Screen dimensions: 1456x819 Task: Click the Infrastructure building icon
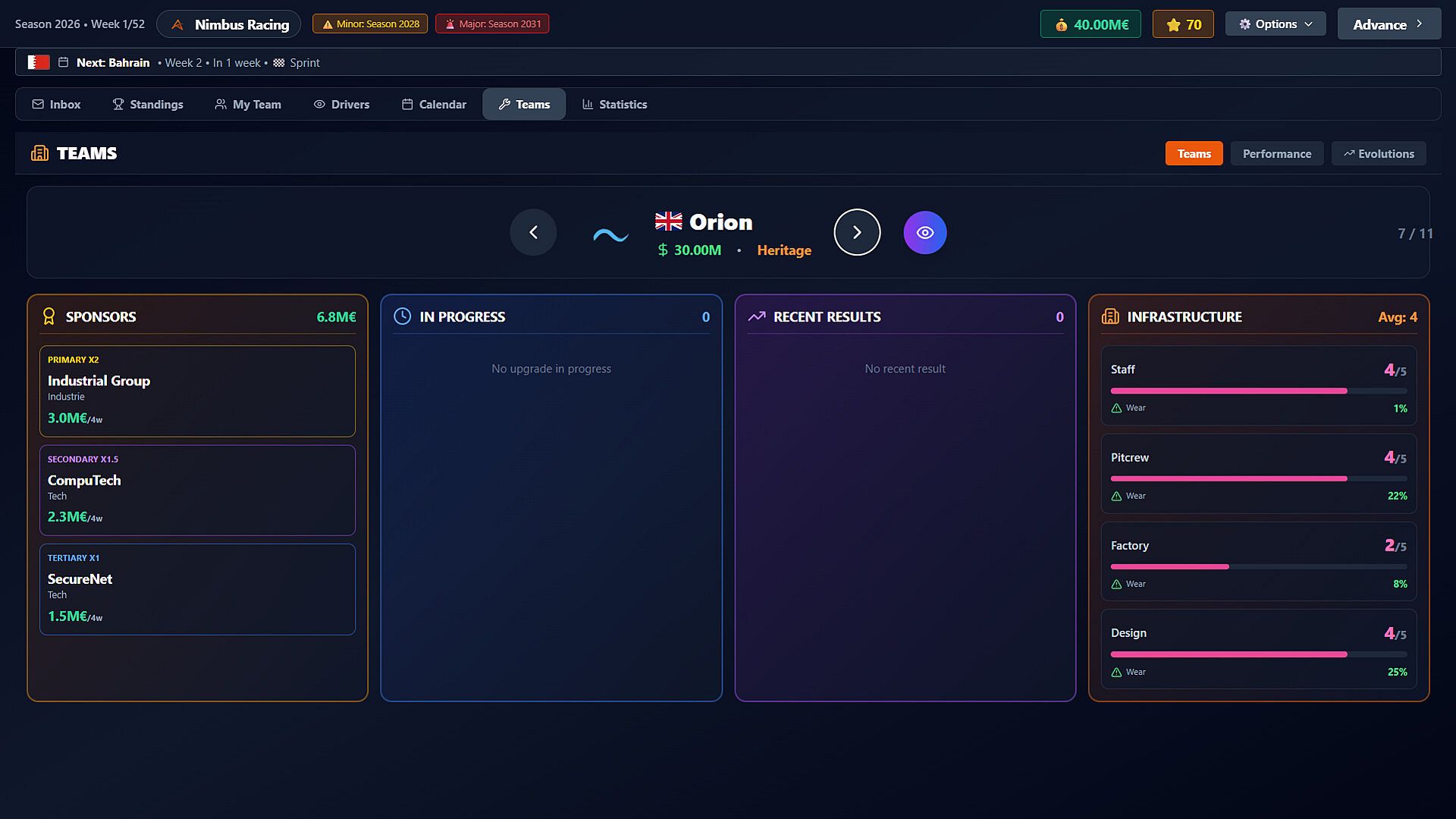click(1110, 316)
